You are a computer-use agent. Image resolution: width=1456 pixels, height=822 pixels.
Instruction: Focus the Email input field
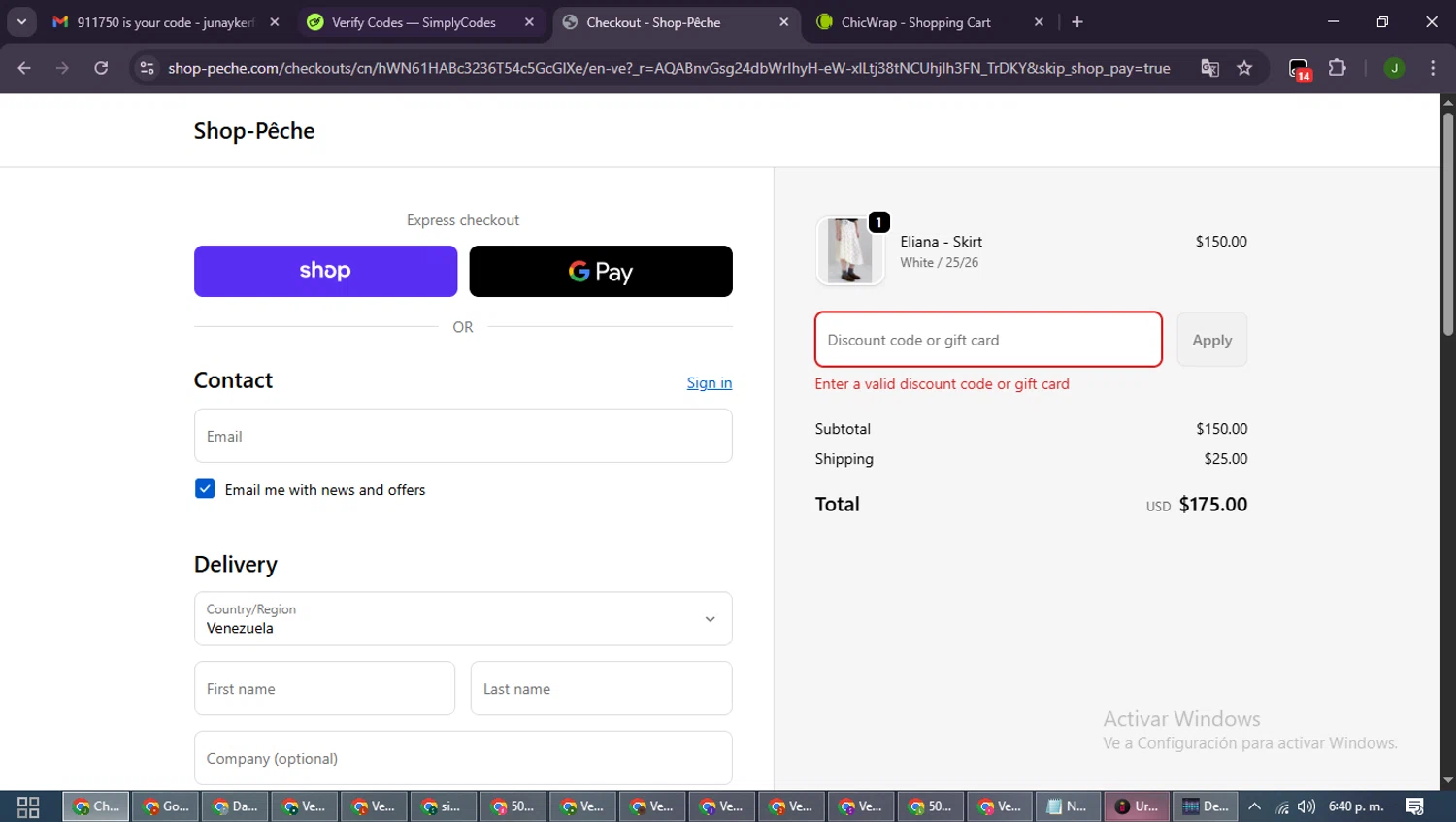point(463,436)
